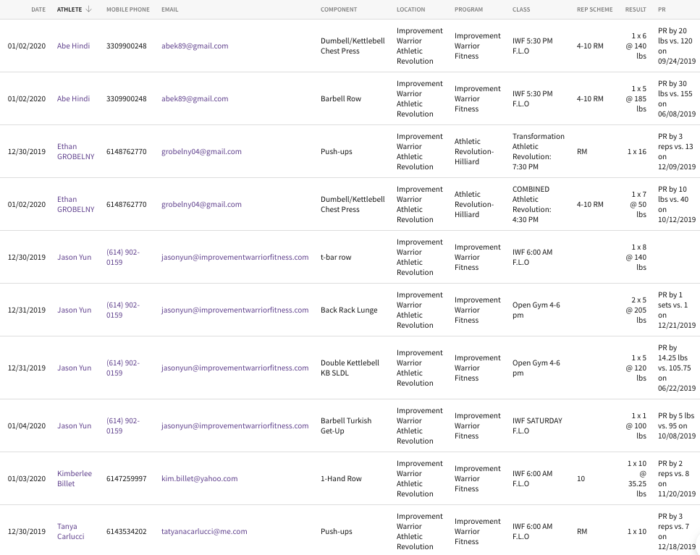Sort by the CLASS column header
Image resolution: width=700 pixels, height=555 pixels.
coord(521,9)
